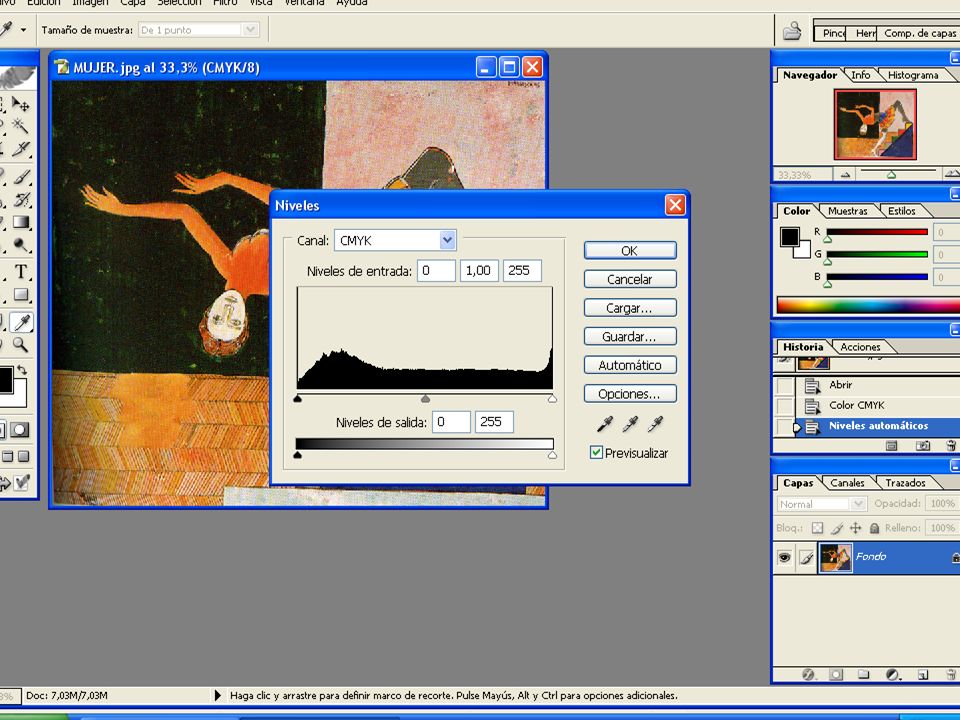Open the Trazados tab
This screenshot has width=960, height=720.
pos(905,482)
